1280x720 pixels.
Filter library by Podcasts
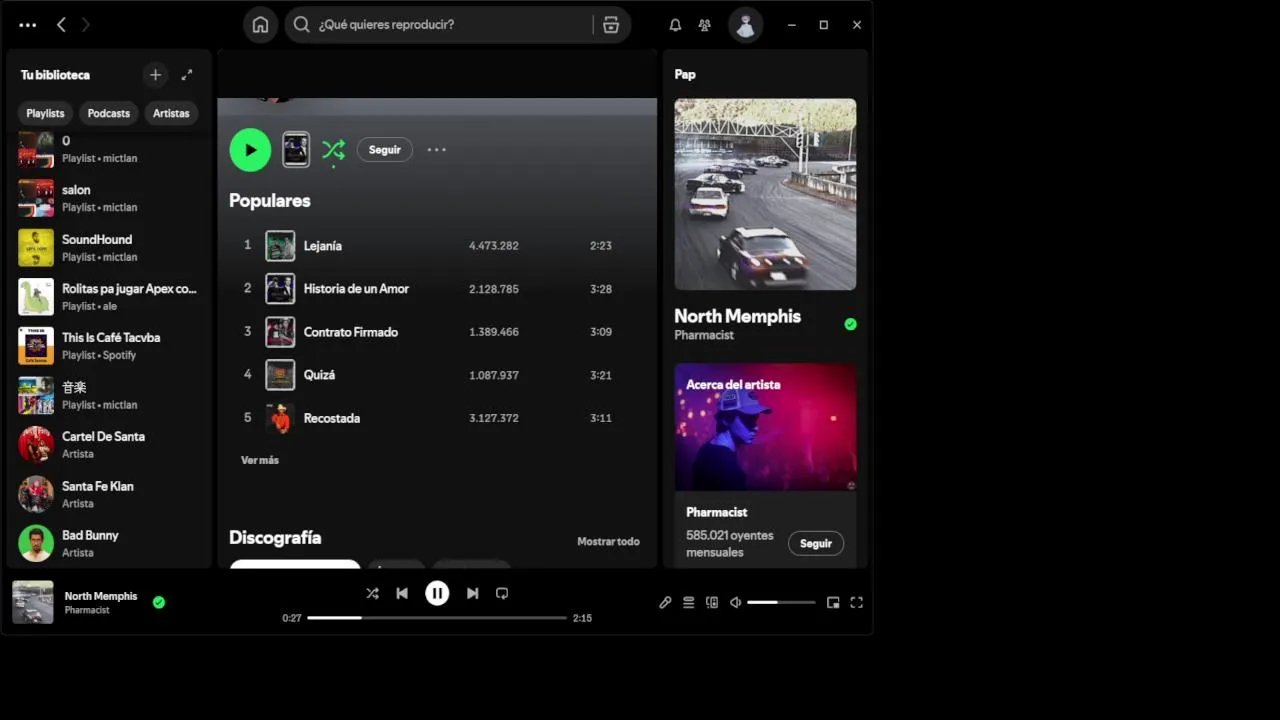point(109,113)
